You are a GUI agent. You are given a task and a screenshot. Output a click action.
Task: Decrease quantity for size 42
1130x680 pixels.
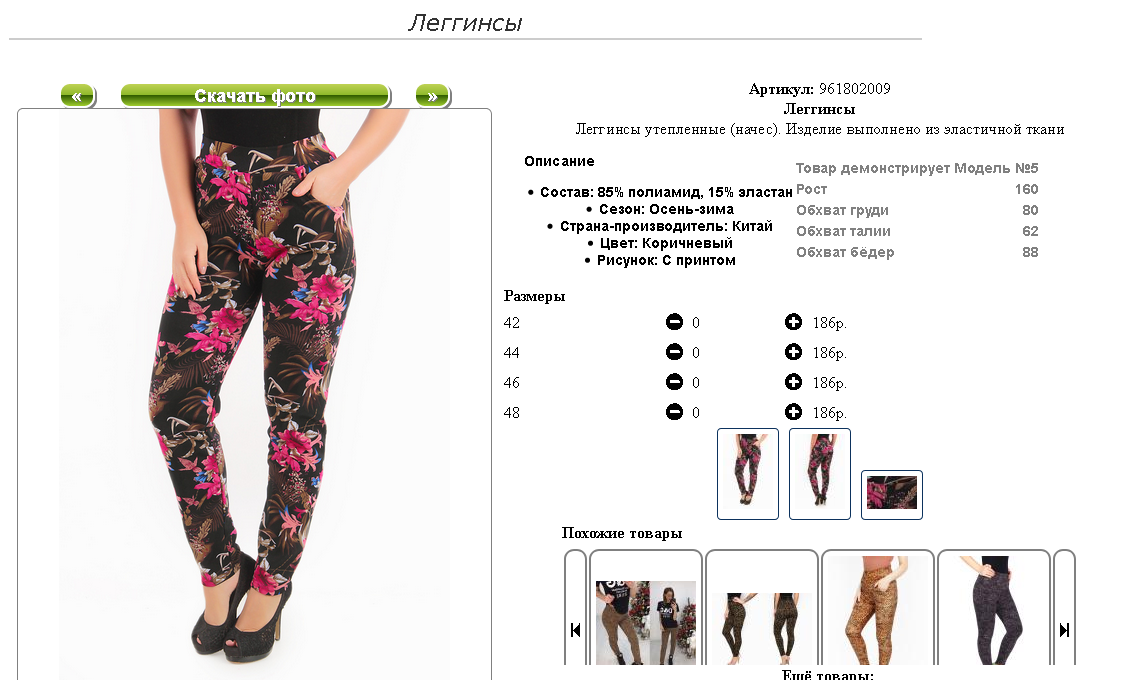coord(674,322)
